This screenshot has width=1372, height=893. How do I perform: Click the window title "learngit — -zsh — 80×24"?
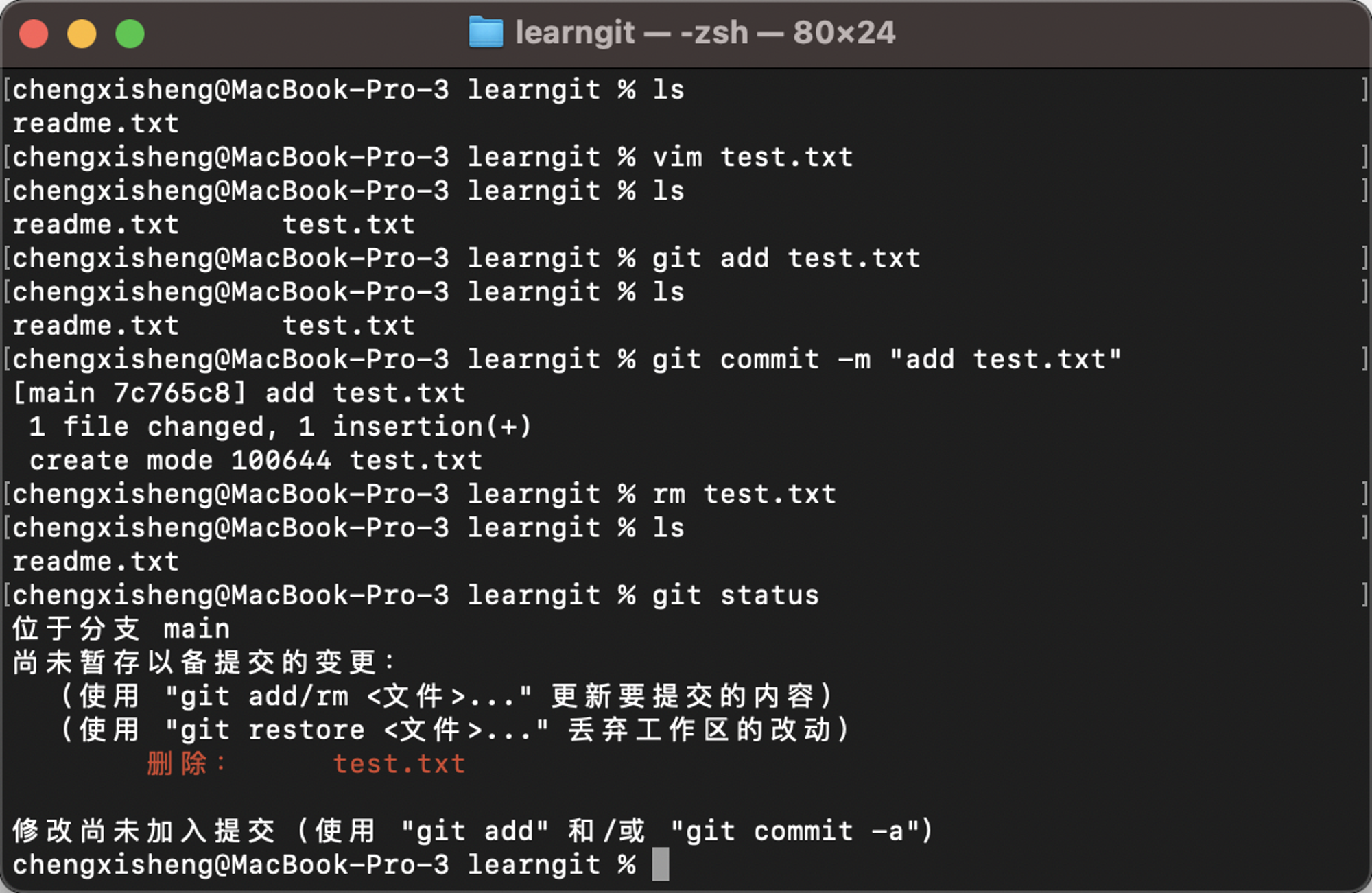(x=705, y=32)
